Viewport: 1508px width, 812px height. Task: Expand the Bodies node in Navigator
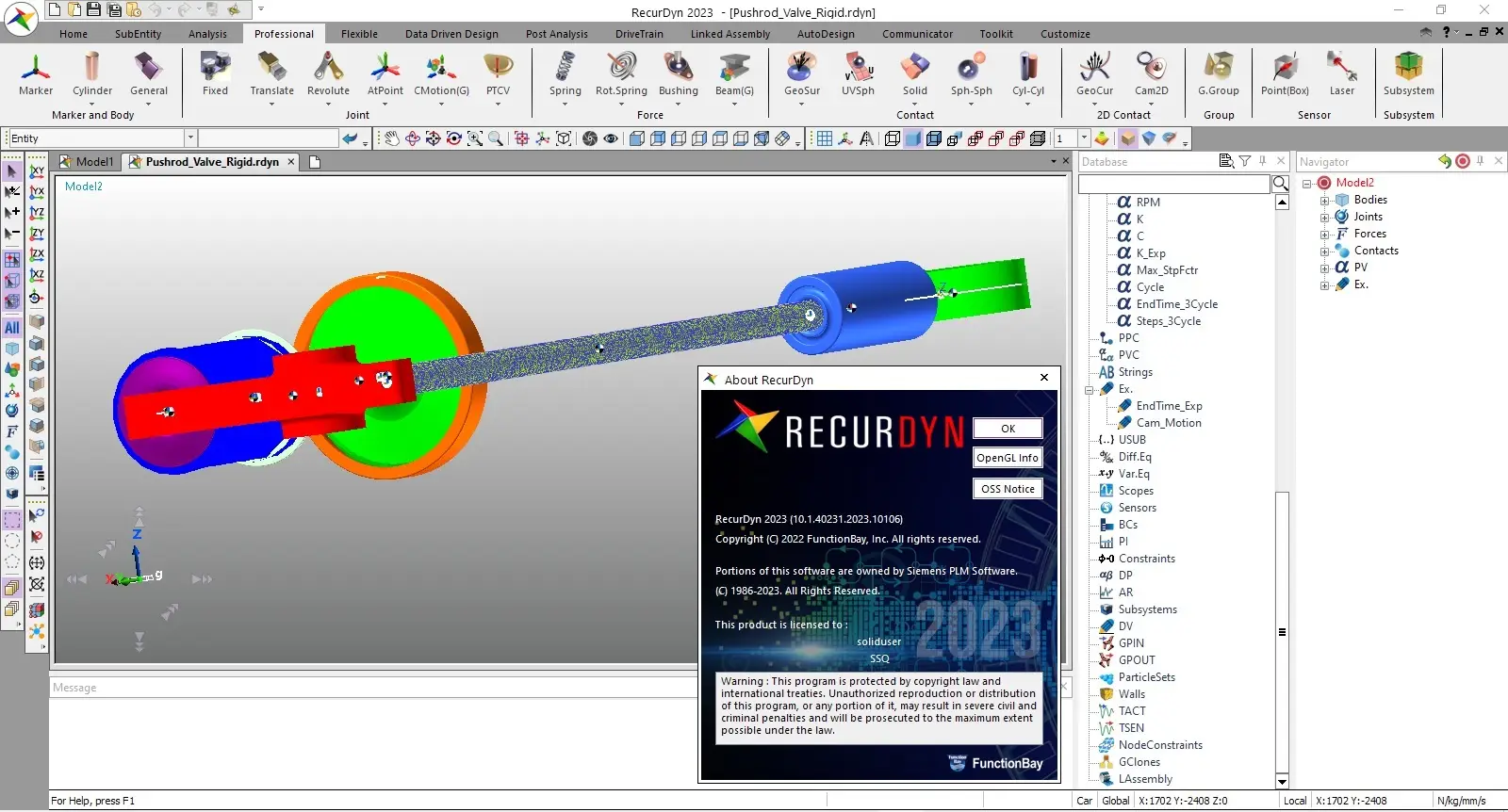pos(1324,201)
